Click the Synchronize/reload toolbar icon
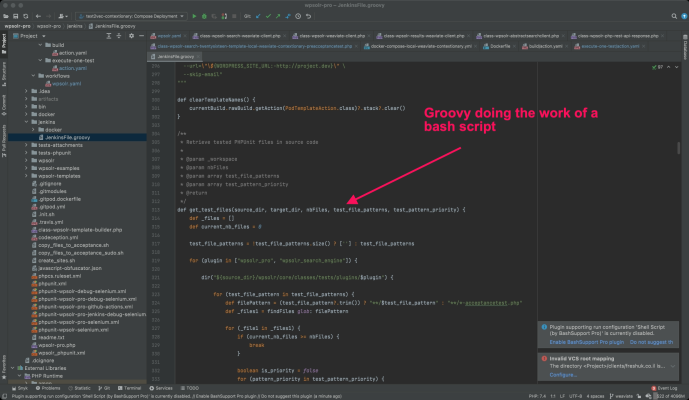The image size is (689, 400). (25, 16)
